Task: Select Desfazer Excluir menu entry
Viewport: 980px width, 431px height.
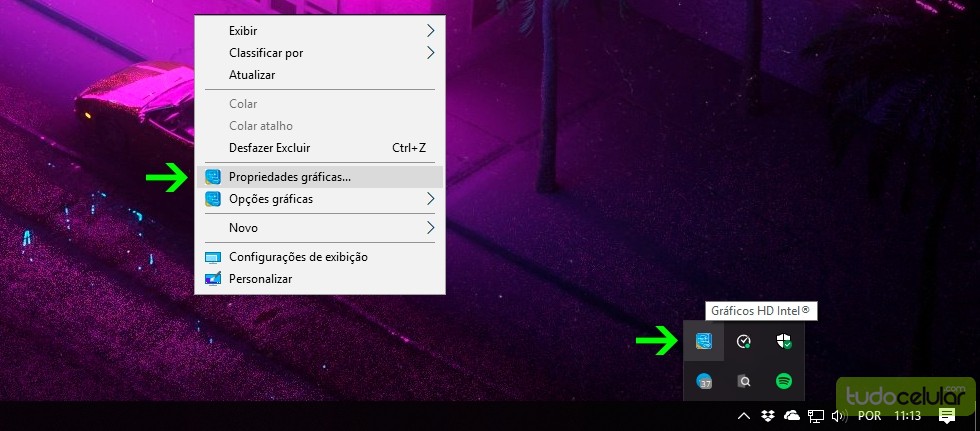Action: pos(319,148)
